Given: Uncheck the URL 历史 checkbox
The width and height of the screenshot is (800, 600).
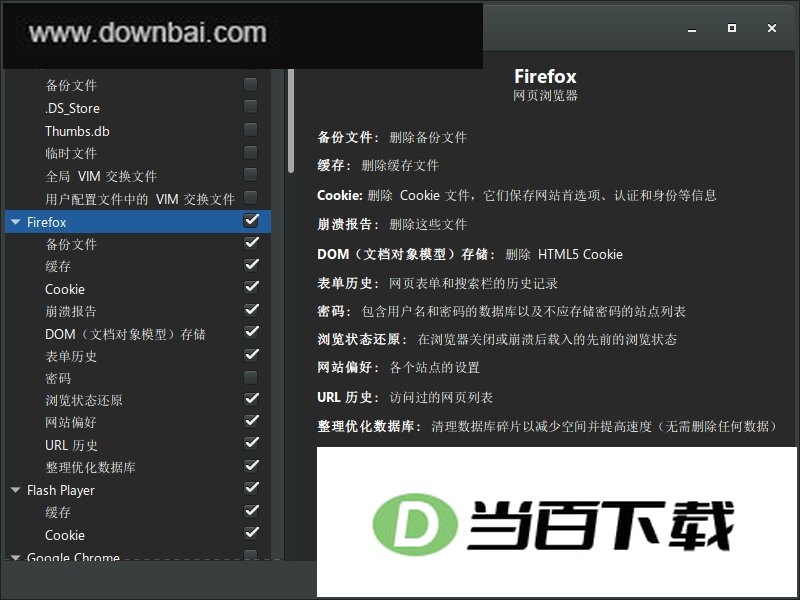Looking at the screenshot, I should coord(251,443).
